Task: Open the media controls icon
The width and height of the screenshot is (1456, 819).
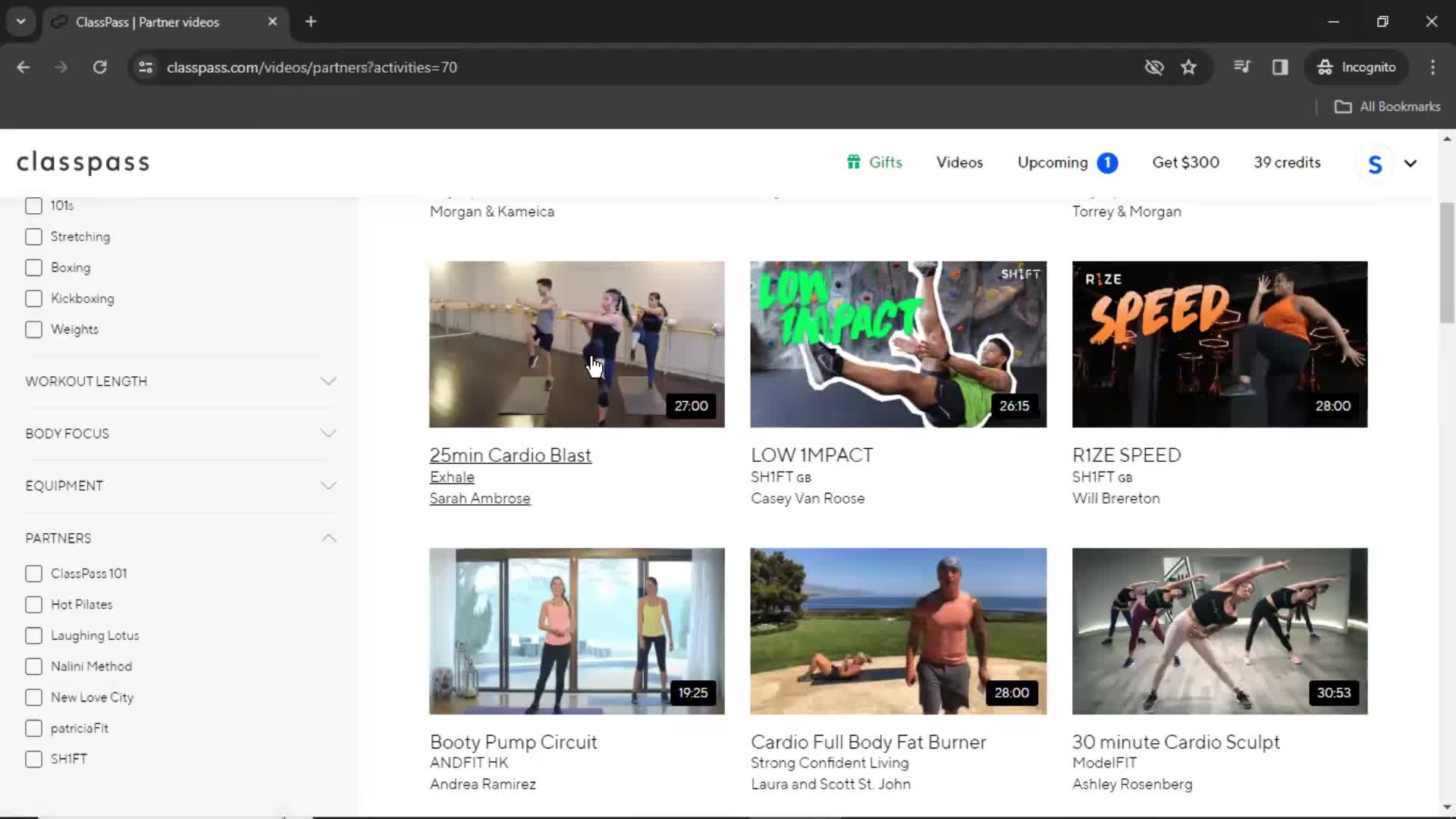Action: point(1241,67)
